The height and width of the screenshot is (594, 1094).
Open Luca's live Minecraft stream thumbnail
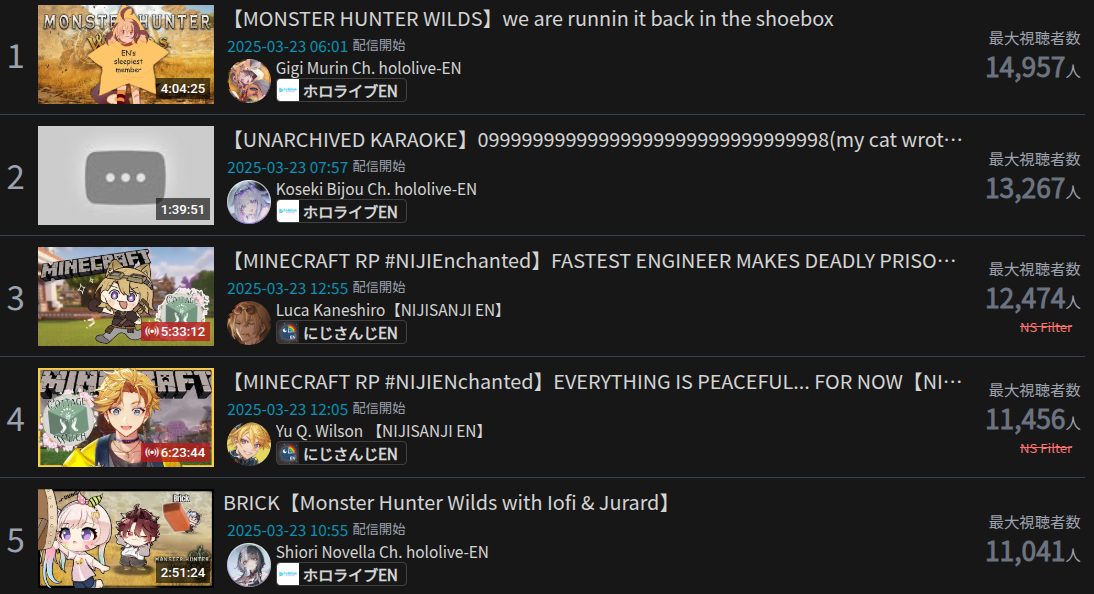click(126, 296)
